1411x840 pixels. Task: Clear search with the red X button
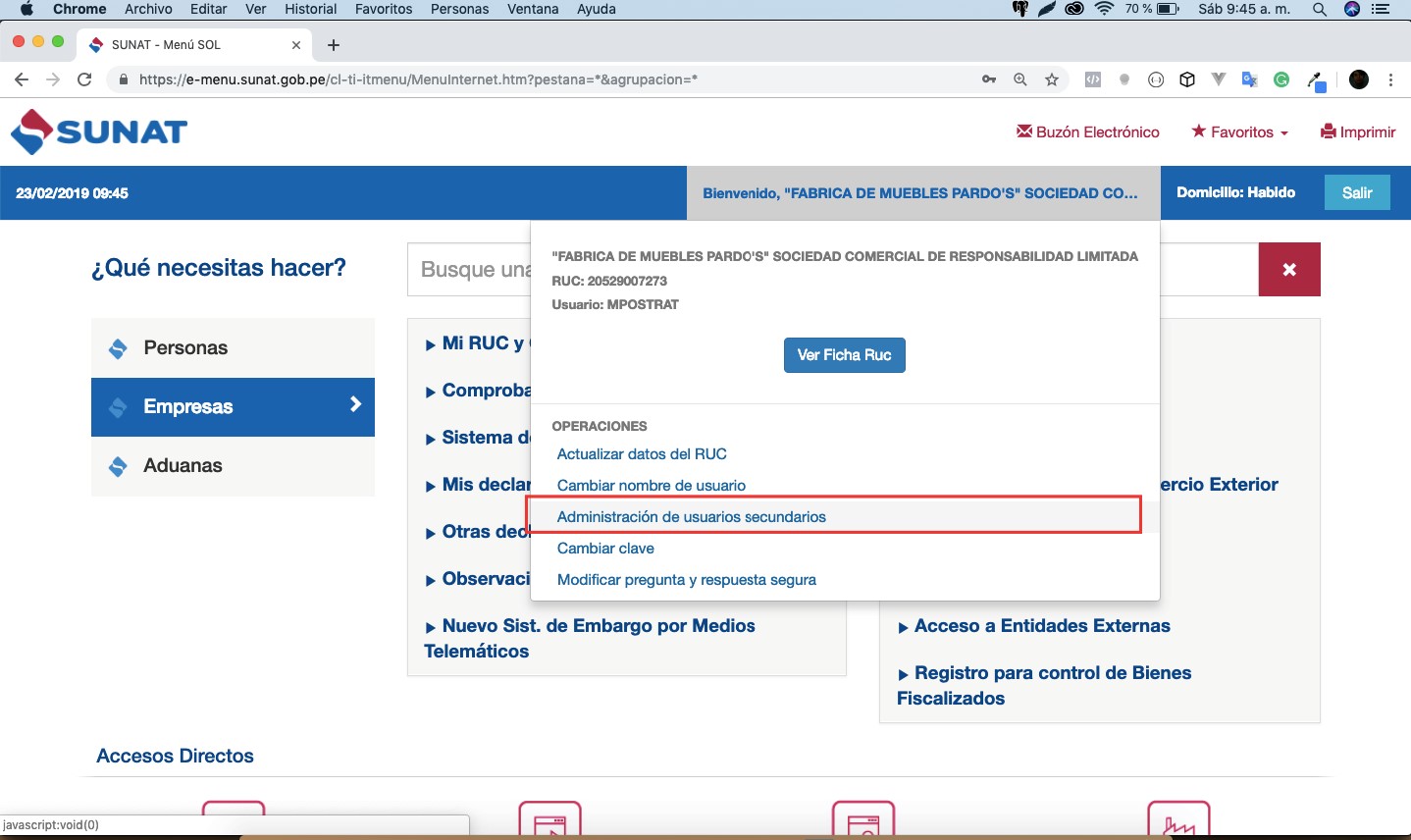[x=1289, y=269]
